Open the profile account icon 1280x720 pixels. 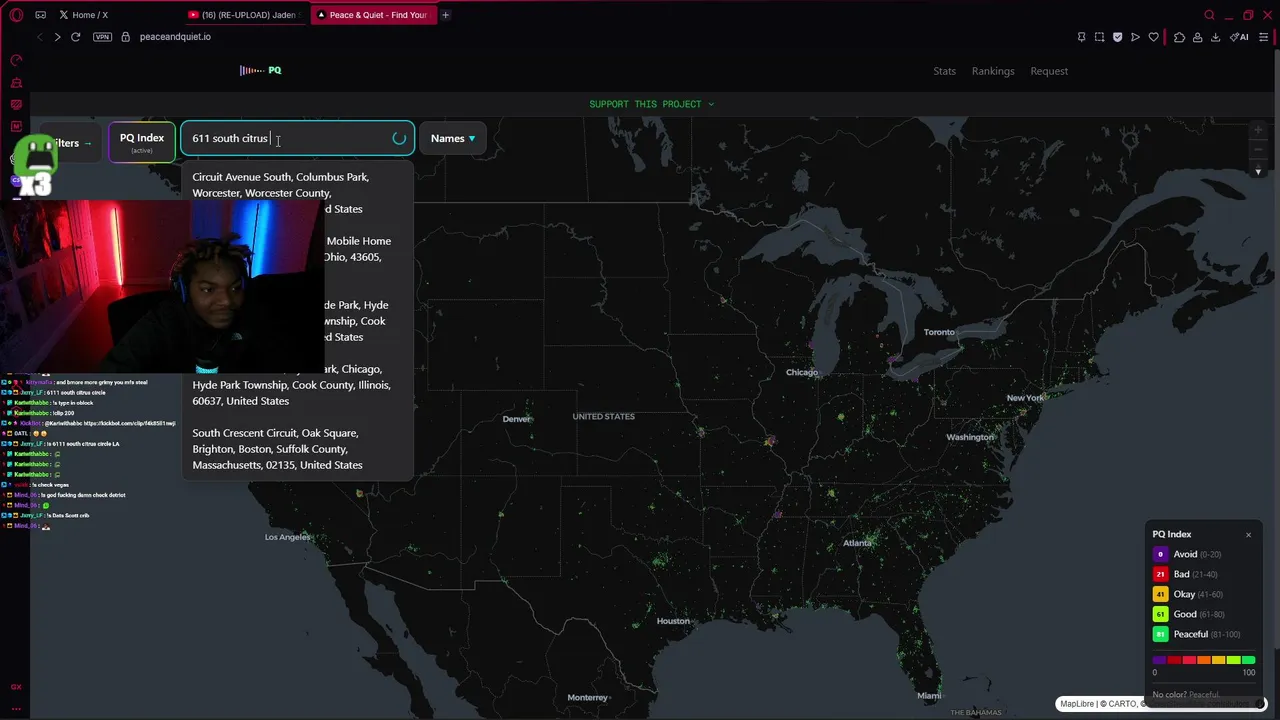click(1197, 37)
